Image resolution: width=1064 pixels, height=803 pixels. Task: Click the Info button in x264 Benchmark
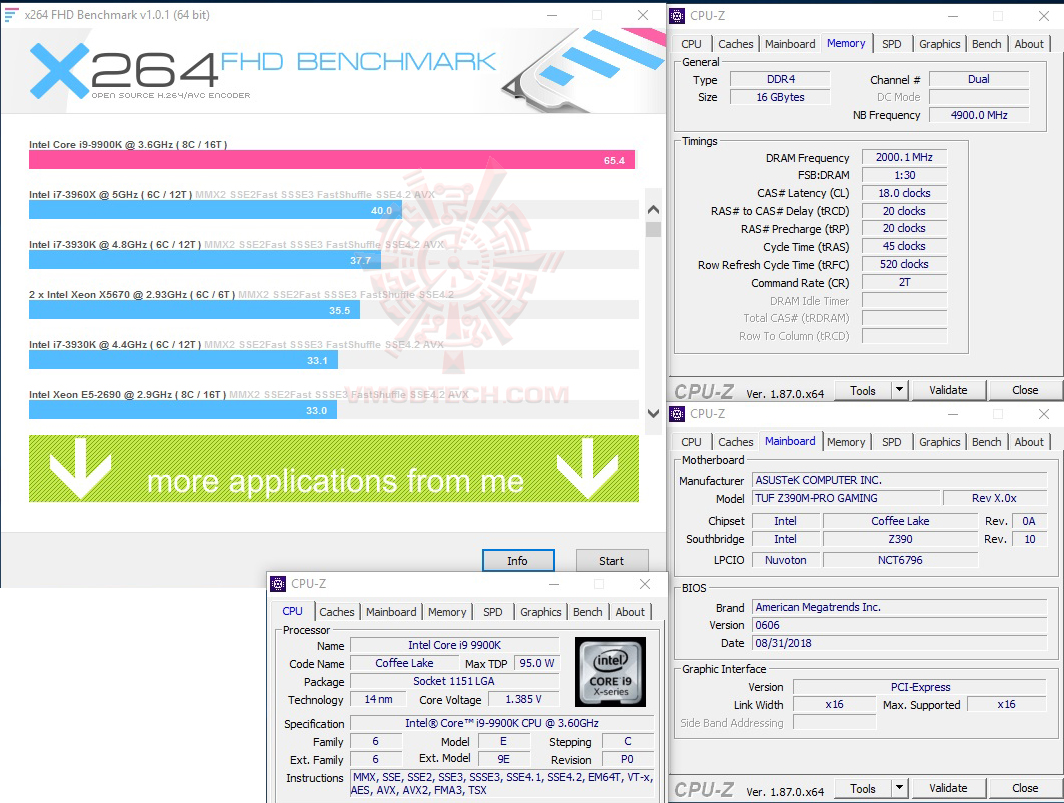(x=518, y=561)
